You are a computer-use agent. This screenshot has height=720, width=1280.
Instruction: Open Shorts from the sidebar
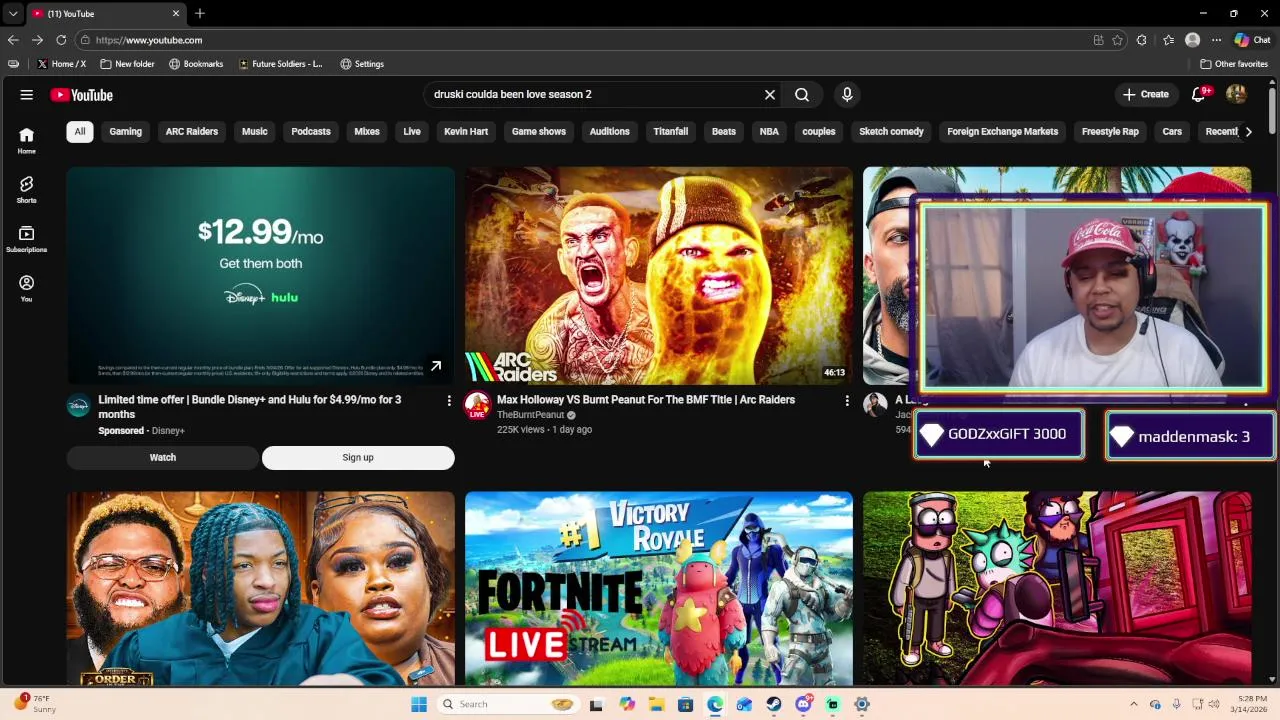(x=27, y=190)
